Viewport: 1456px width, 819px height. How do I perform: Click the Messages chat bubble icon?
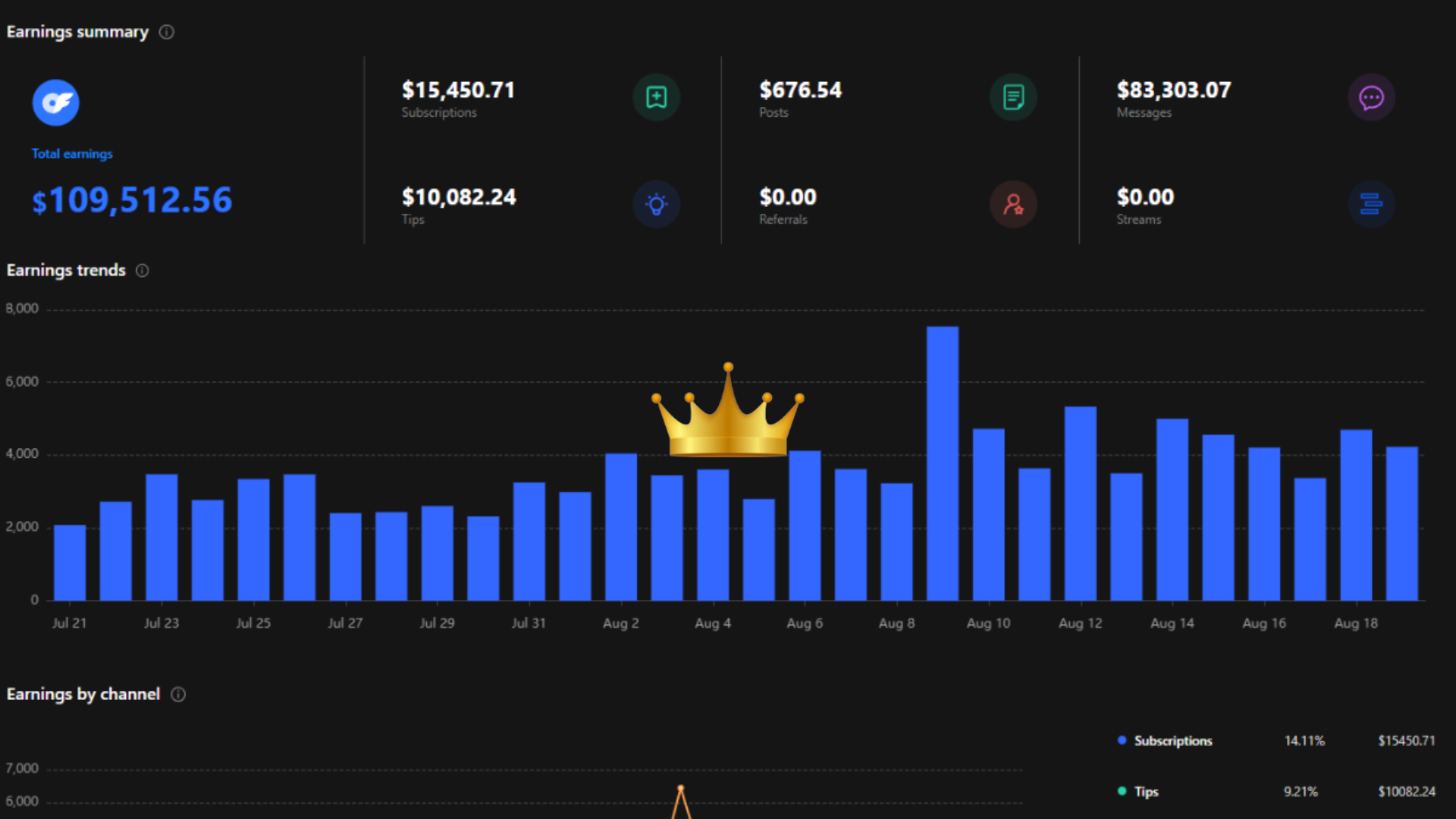coord(1371,97)
